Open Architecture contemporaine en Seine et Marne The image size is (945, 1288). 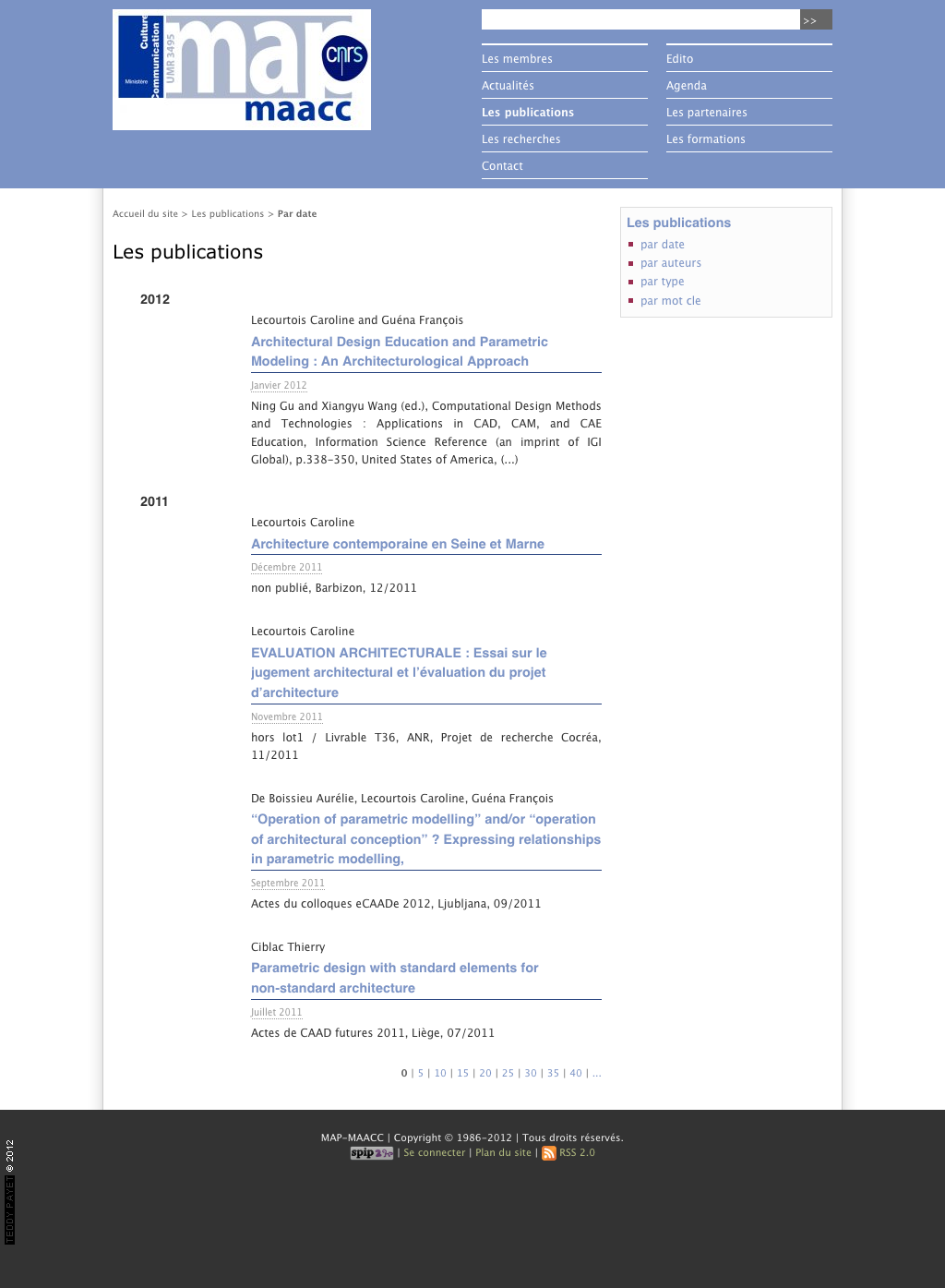click(397, 544)
